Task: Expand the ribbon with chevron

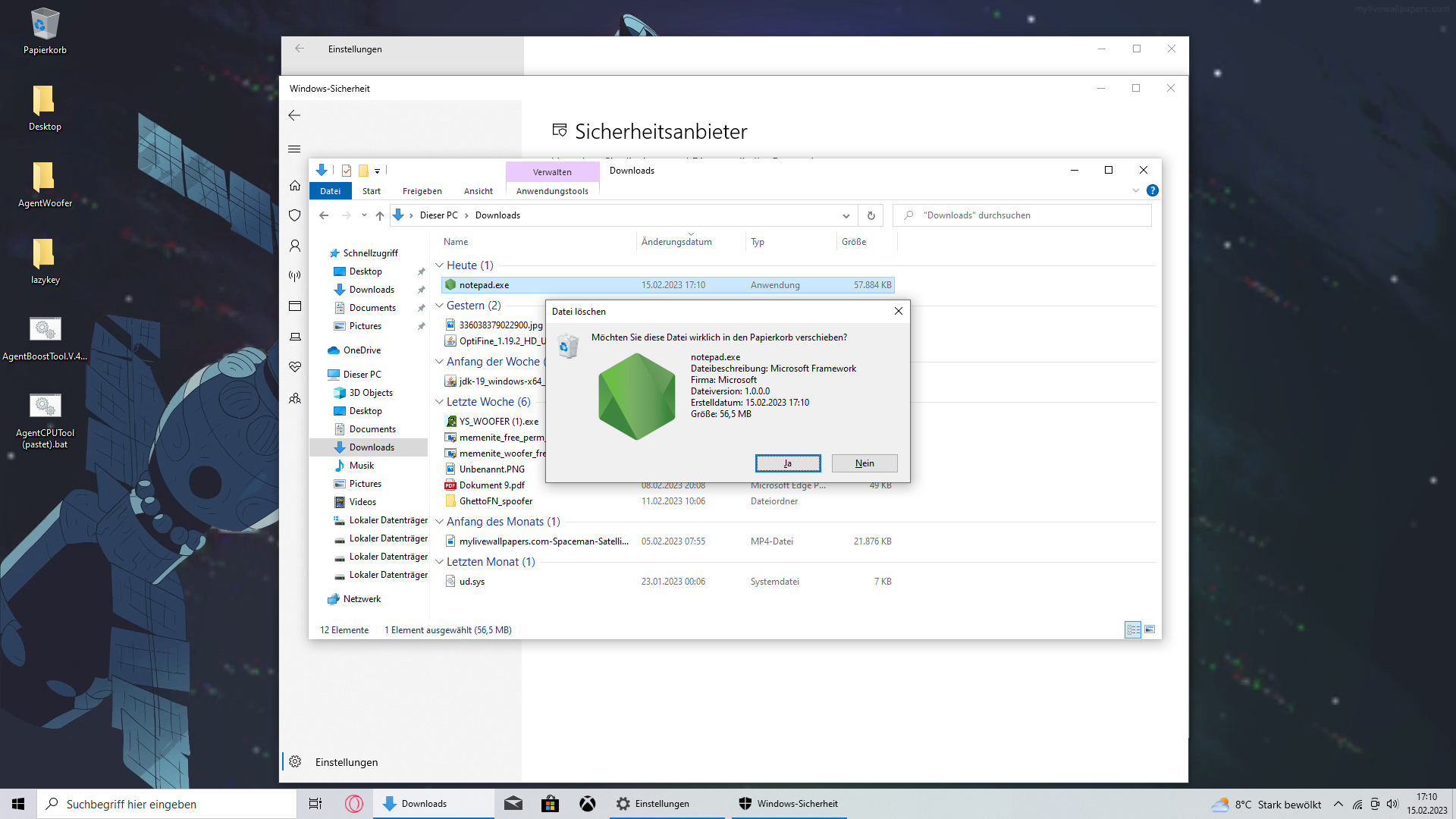Action: point(1135,190)
